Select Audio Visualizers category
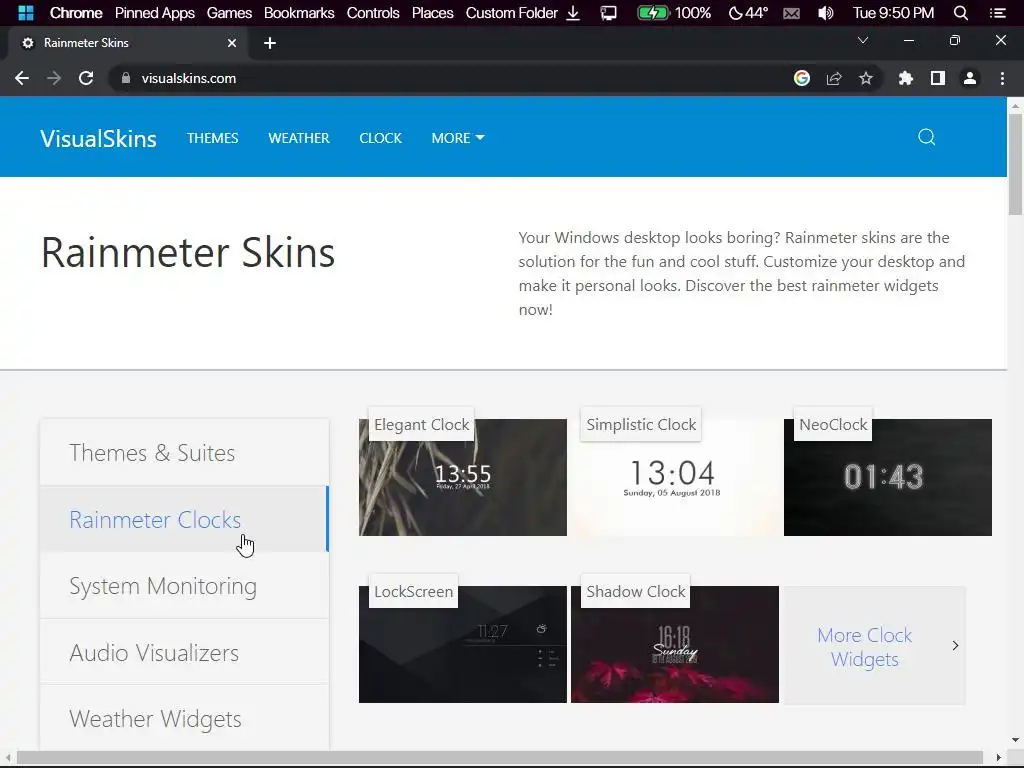Viewport: 1024px width, 768px height. (184, 652)
